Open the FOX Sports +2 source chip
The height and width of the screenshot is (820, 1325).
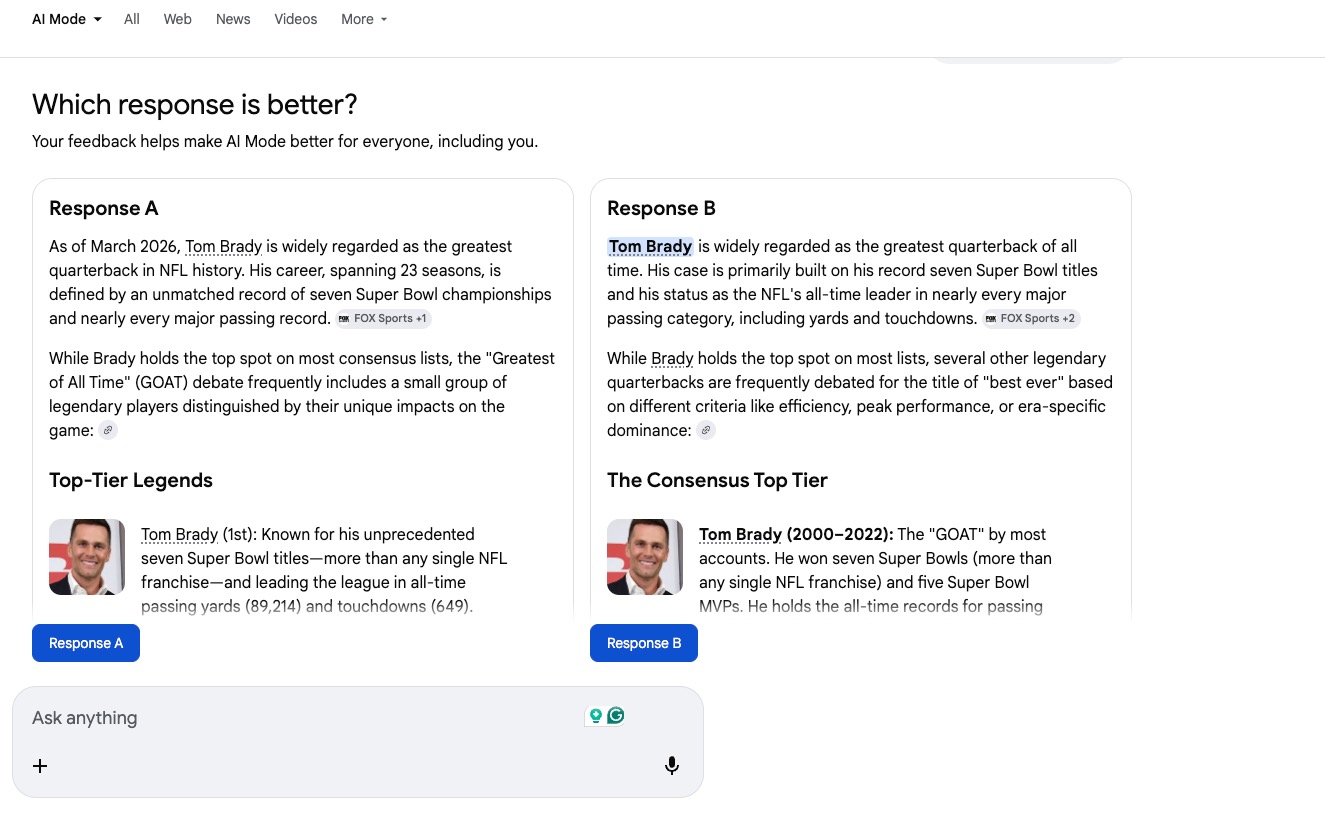click(x=1031, y=319)
